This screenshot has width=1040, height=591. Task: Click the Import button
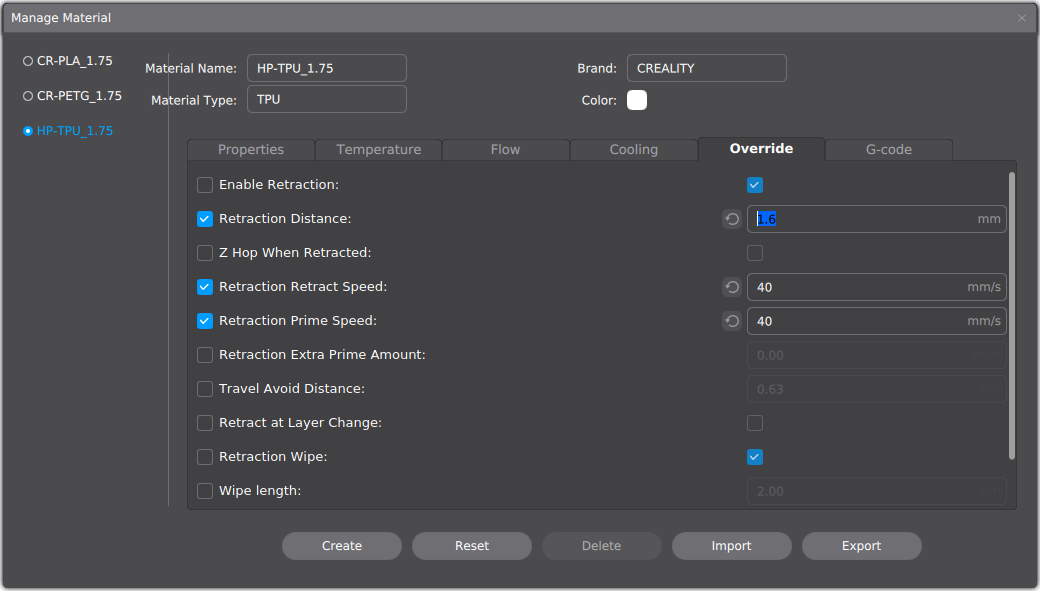pos(731,546)
